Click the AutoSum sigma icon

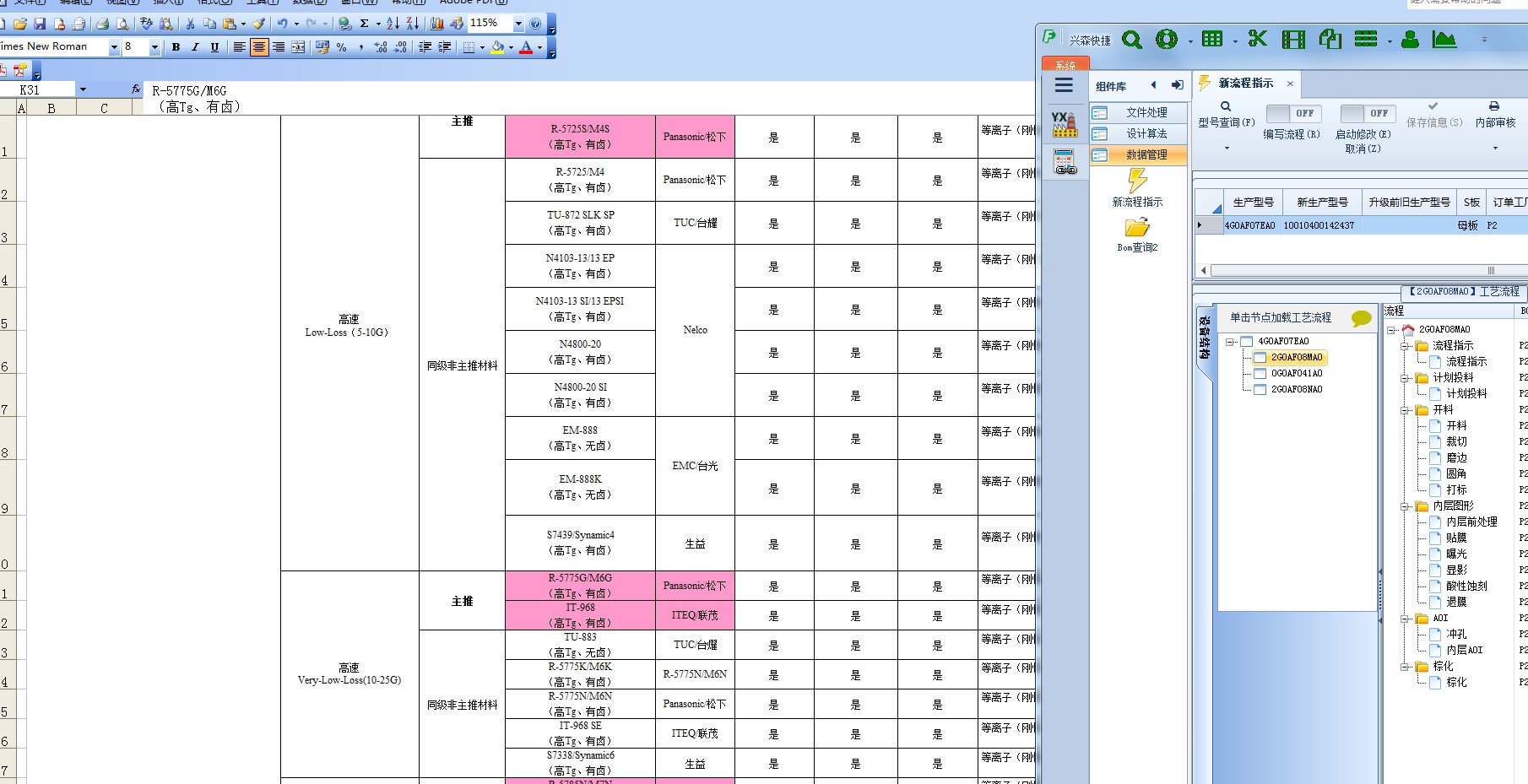365,24
